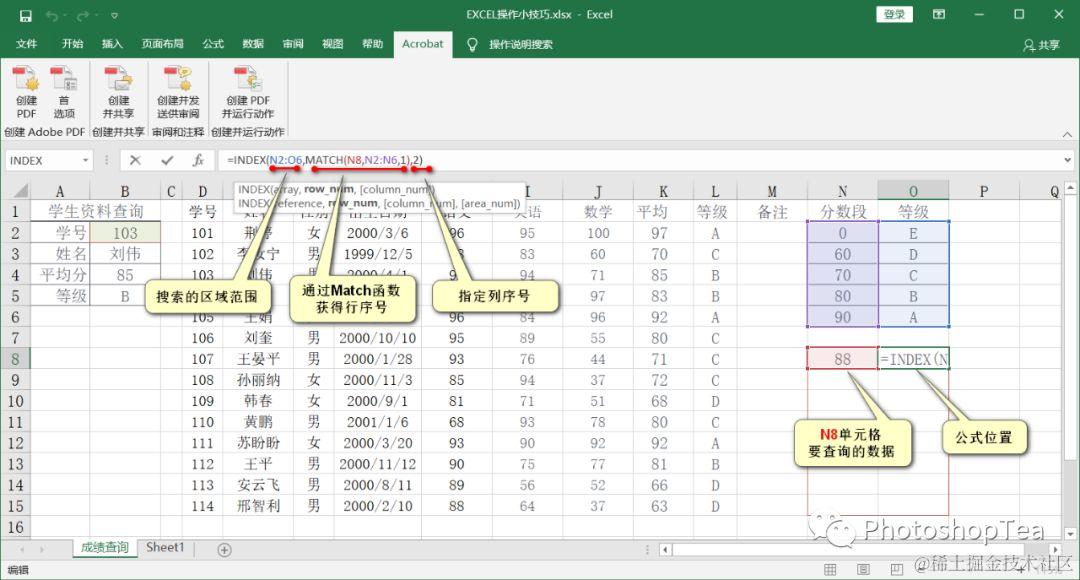The image size is (1080, 580).
Task: Open the 文件 menu
Action: [x=26, y=44]
